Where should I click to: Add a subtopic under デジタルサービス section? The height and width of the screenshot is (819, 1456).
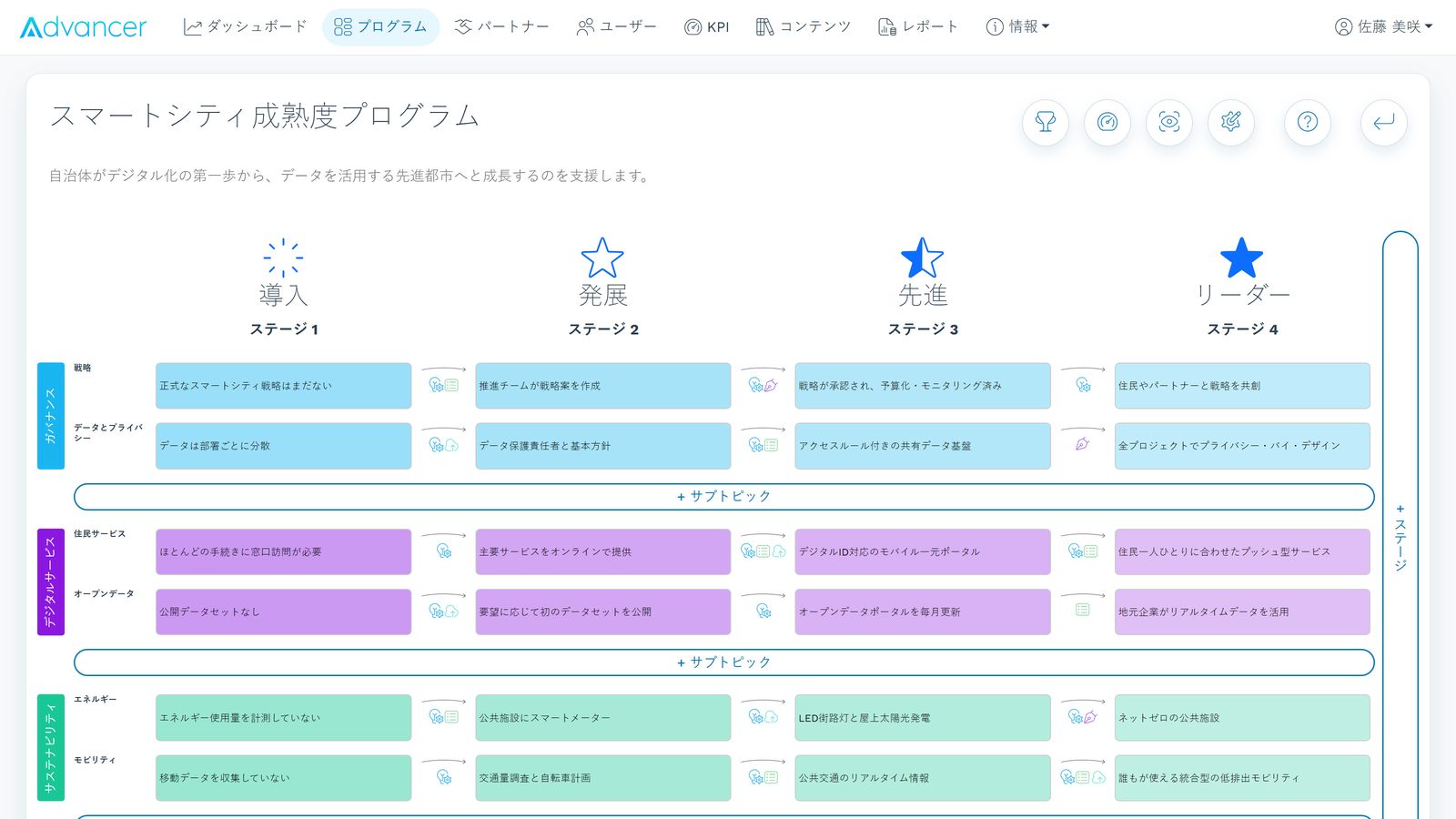click(723, 662)
